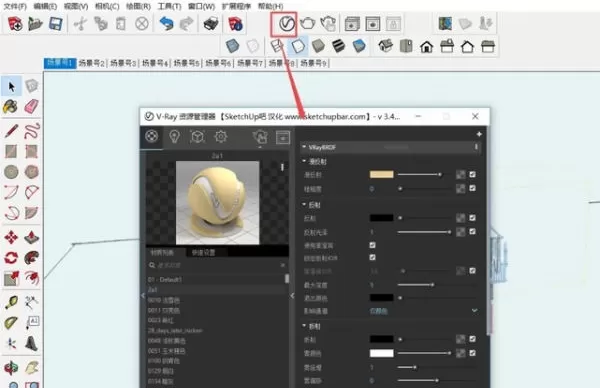This screenshot has width=600, height=388.
Task: Toggle the refraction (折射) color row checkbox
Action: pyautogui.click(x=473, y=339)
